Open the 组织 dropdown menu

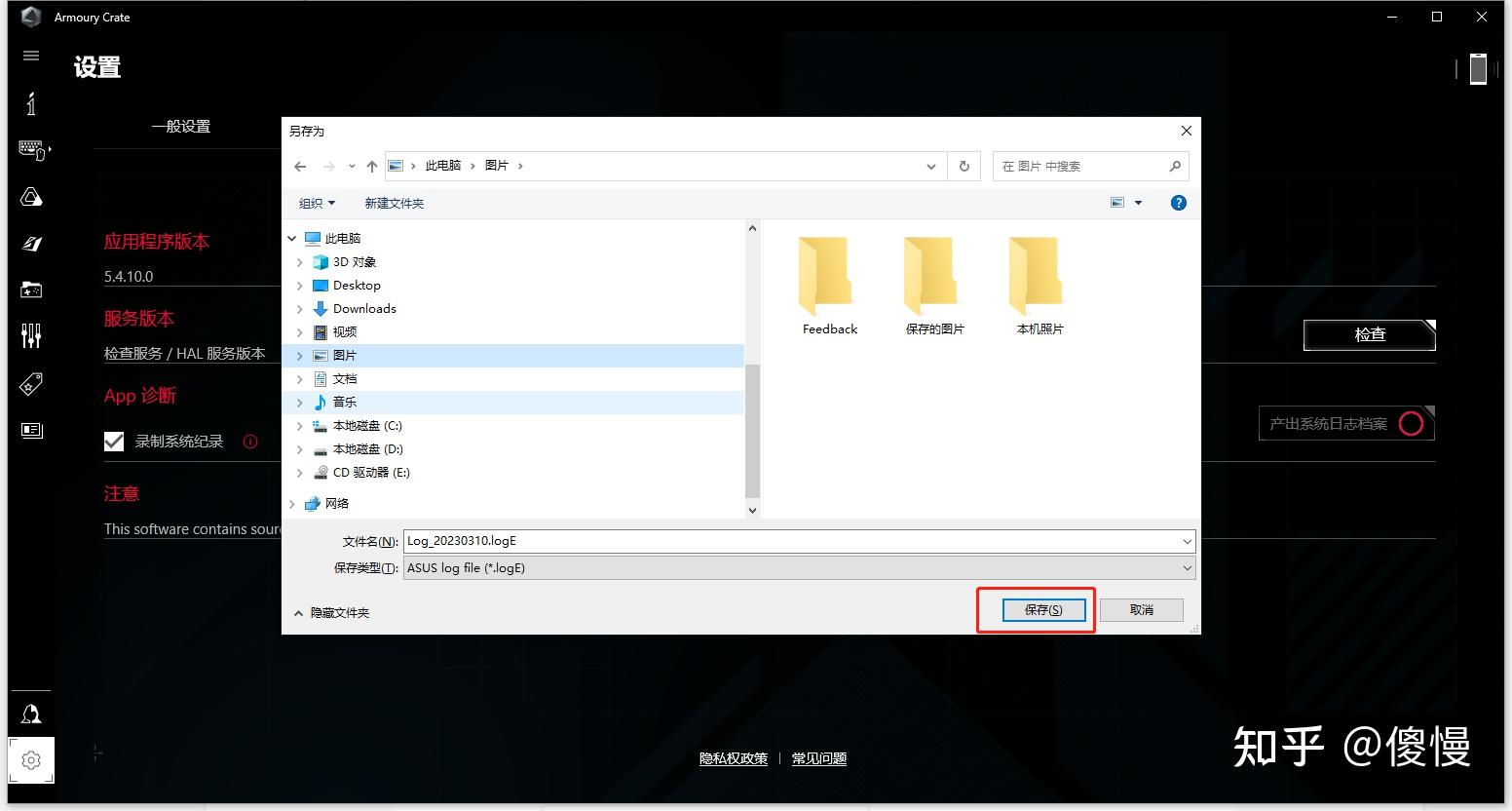point(316,203)
